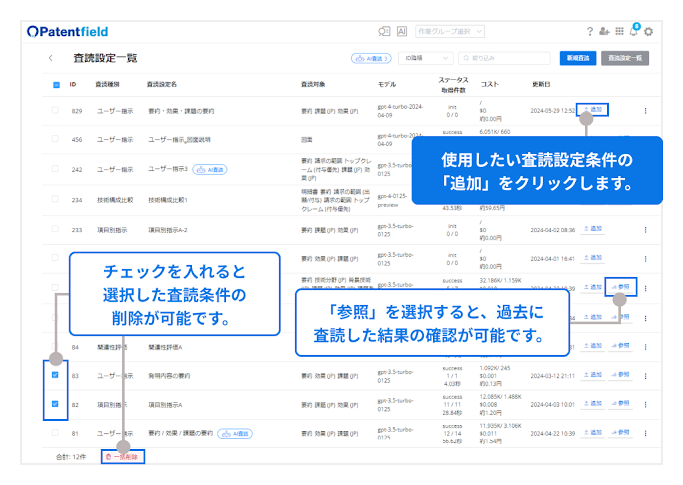
Task: Open the settings gear icon
Action: (649, 32)
